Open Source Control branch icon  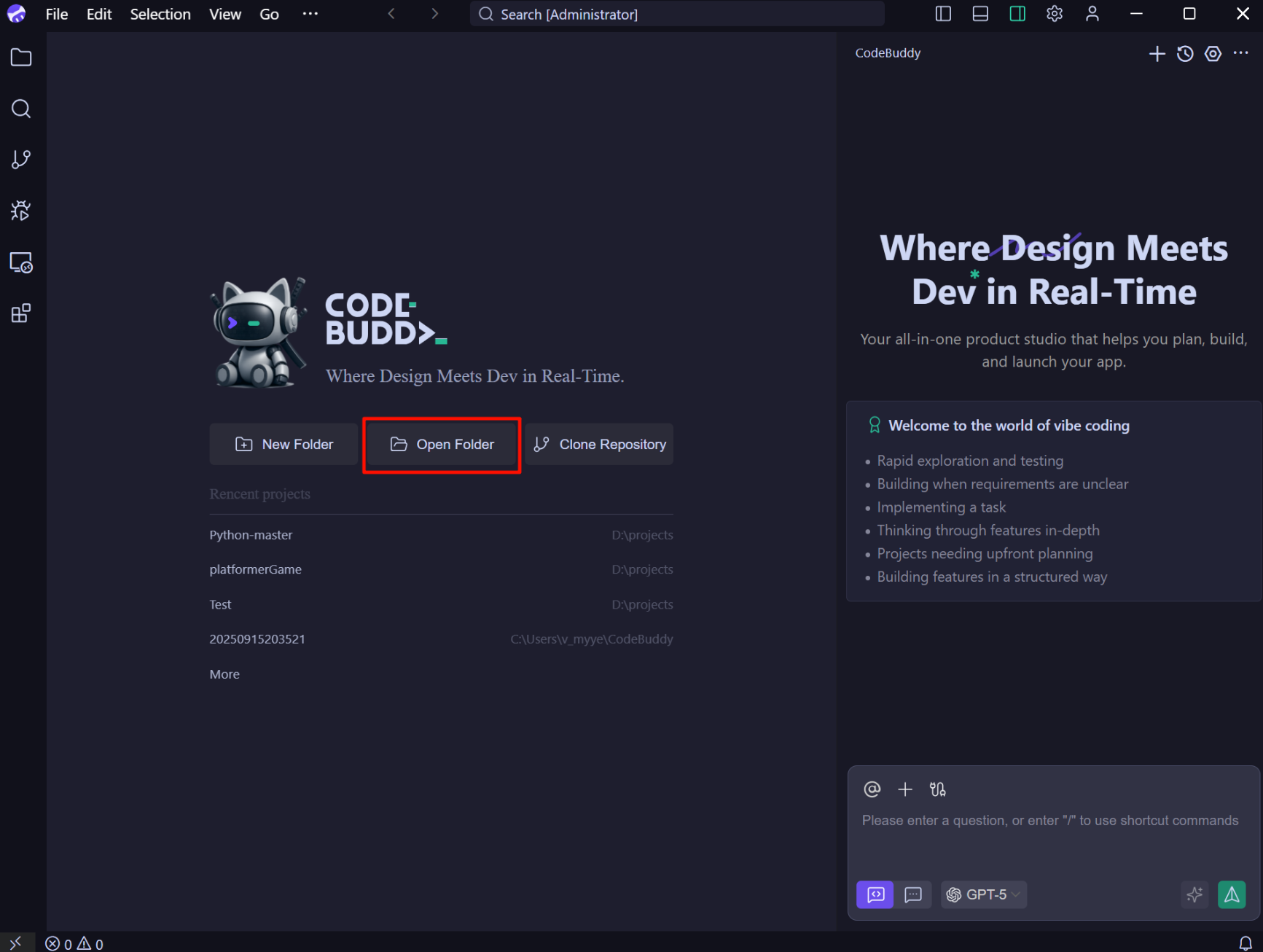[x=21, y=160]
